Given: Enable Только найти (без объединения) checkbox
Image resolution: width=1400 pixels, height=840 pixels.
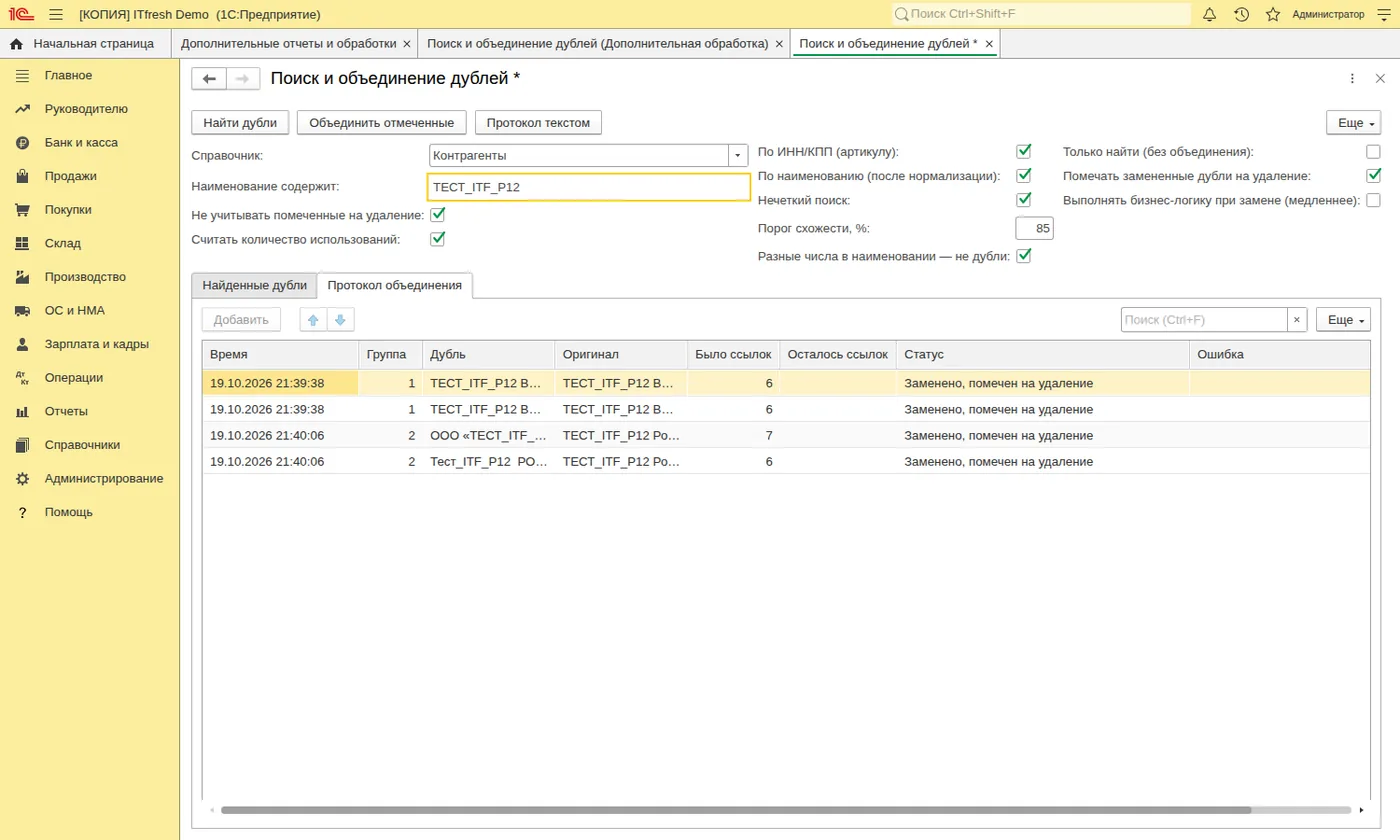Looking at the screenshot, I should coord(1373,152).
